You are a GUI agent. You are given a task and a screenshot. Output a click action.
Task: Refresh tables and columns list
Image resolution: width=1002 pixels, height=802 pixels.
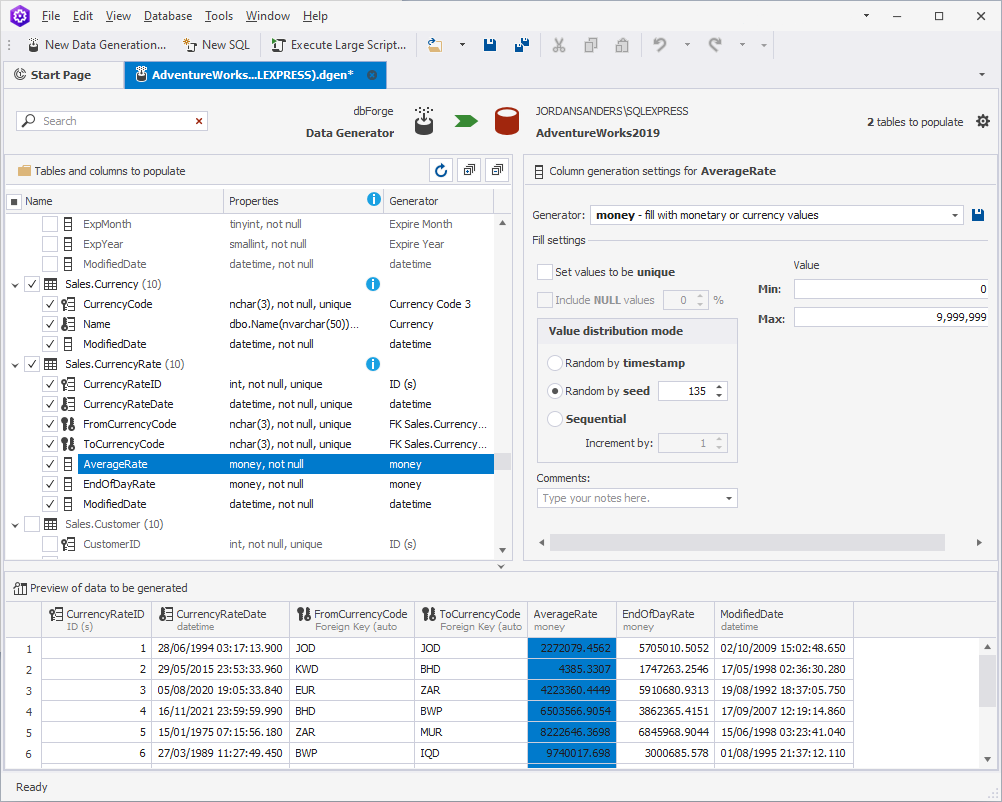pyautogui.click(x=441, y=171)
